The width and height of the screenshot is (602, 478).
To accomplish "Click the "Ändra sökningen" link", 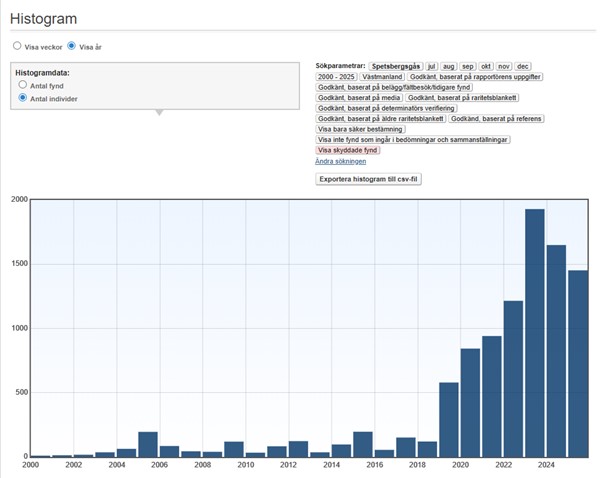I will click(x=340, y=161).
